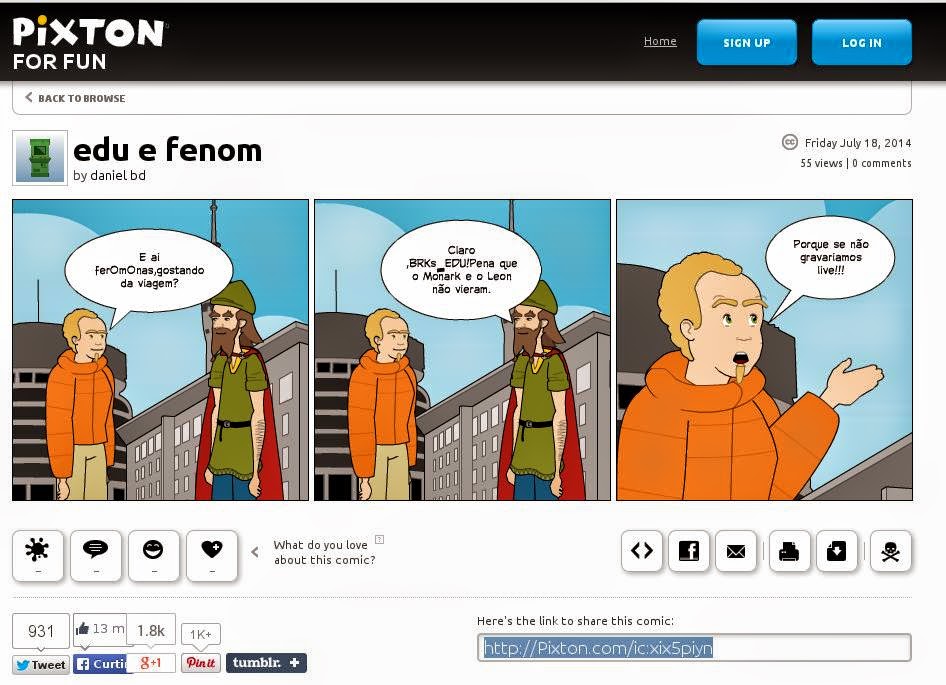Click the laughing face reaction icon
The height and width of the screenshot is (685, 946).
point(153,556)
